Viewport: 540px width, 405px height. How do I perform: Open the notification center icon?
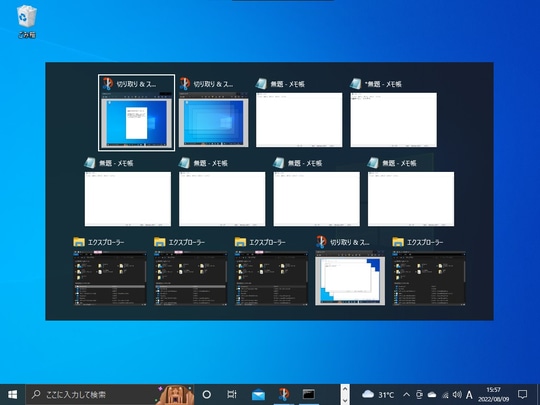[522, 394]
